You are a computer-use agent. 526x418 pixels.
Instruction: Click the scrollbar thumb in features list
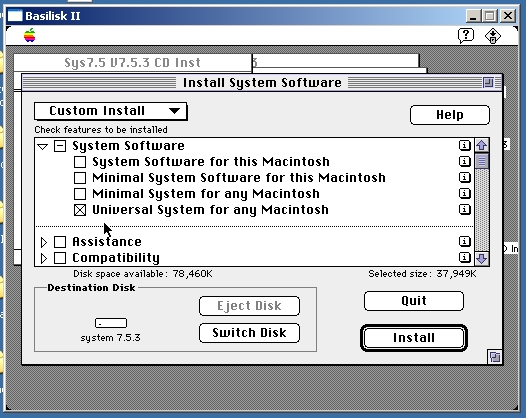coord(482,161)
